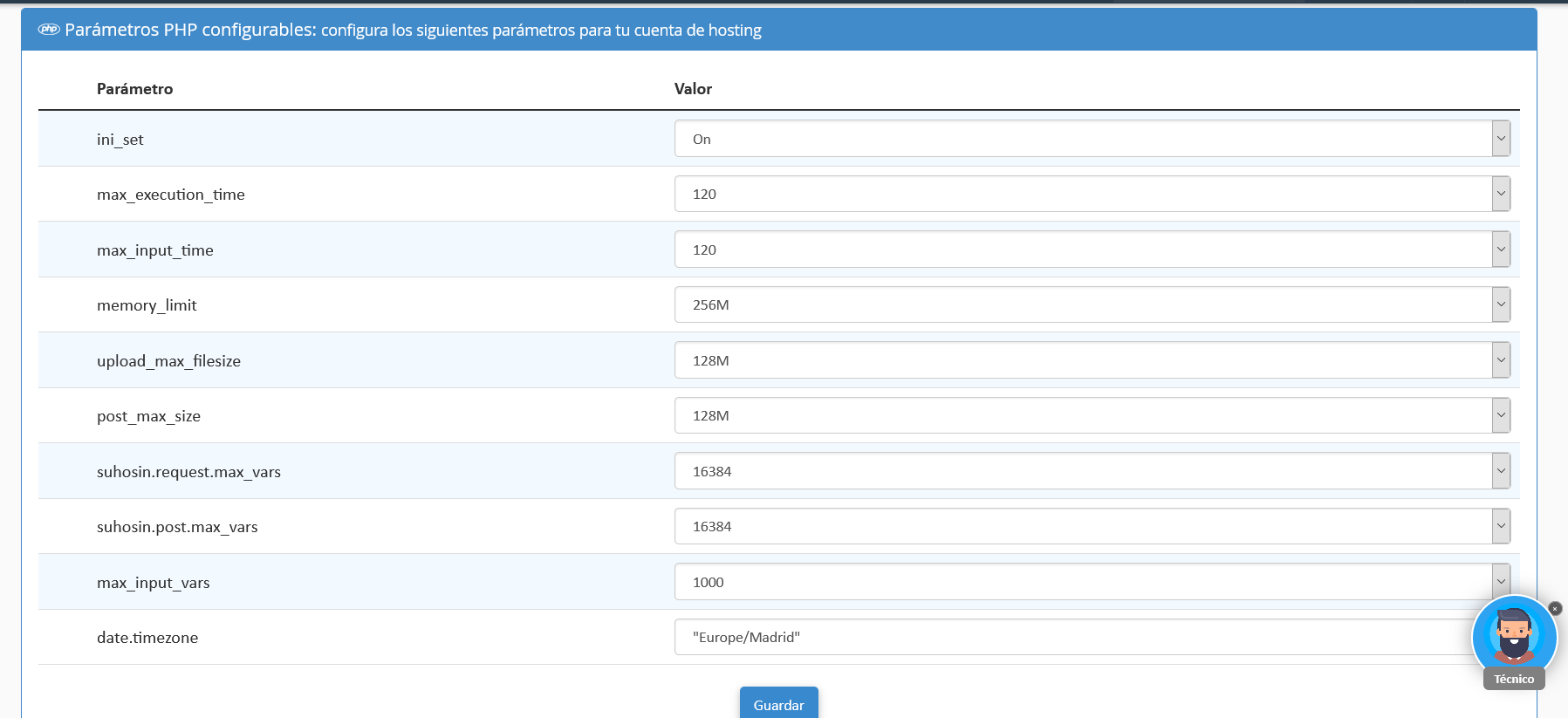Open the upload_max_filesize dropdown
This screenshot has height=718, width=1568.
coord(1092,360)
